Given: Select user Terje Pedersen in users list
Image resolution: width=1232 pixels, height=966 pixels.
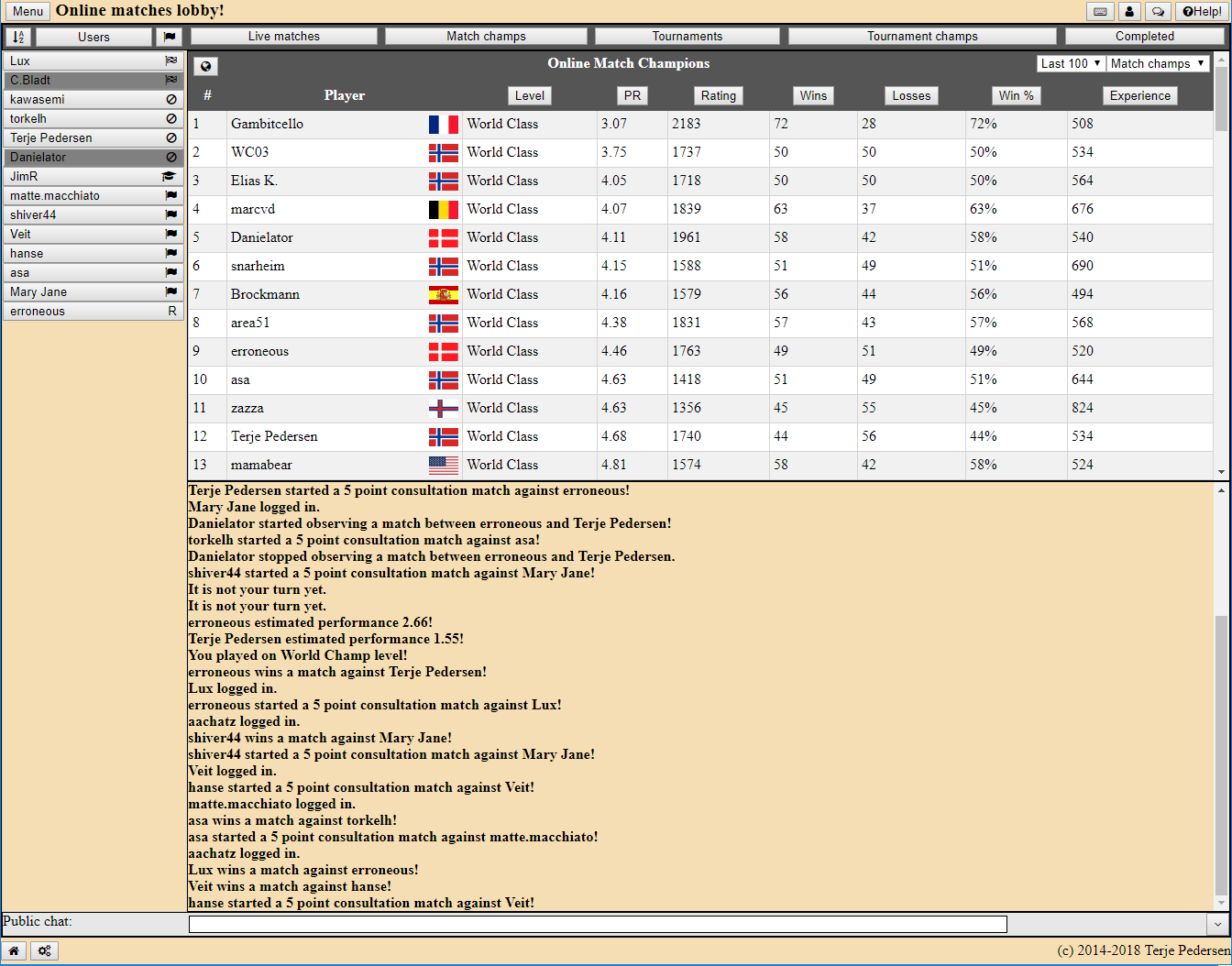Looking at the screenshot, I should click(93, 137).
